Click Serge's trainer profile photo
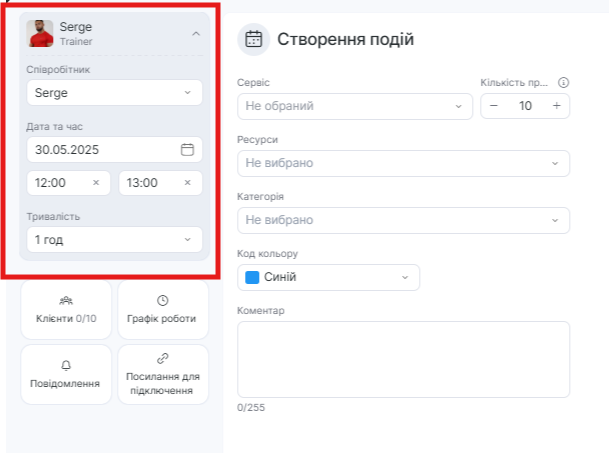 point(40,34)
